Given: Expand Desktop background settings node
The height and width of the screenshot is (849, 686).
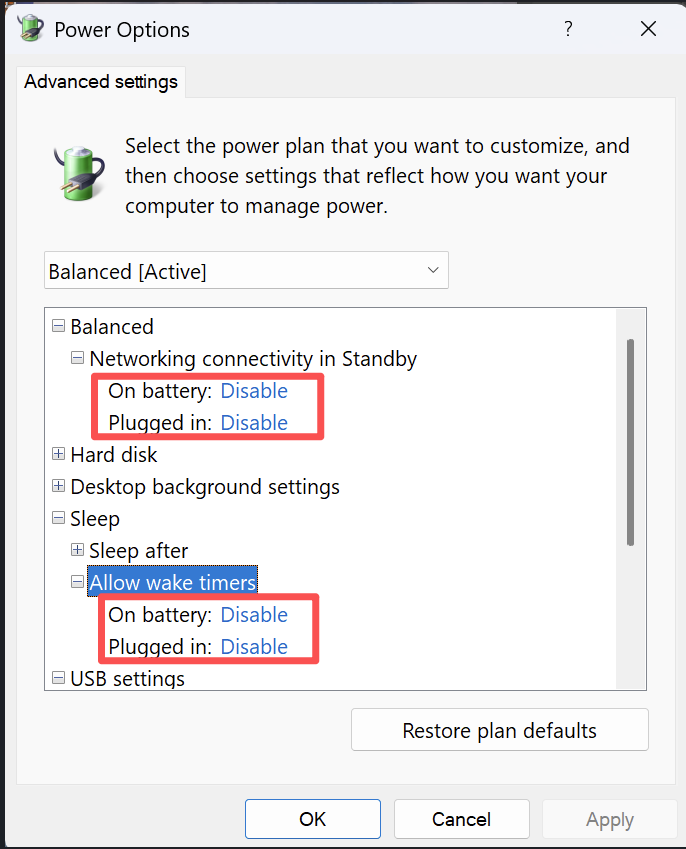Looking at the screenshot, I should point(58,486).
